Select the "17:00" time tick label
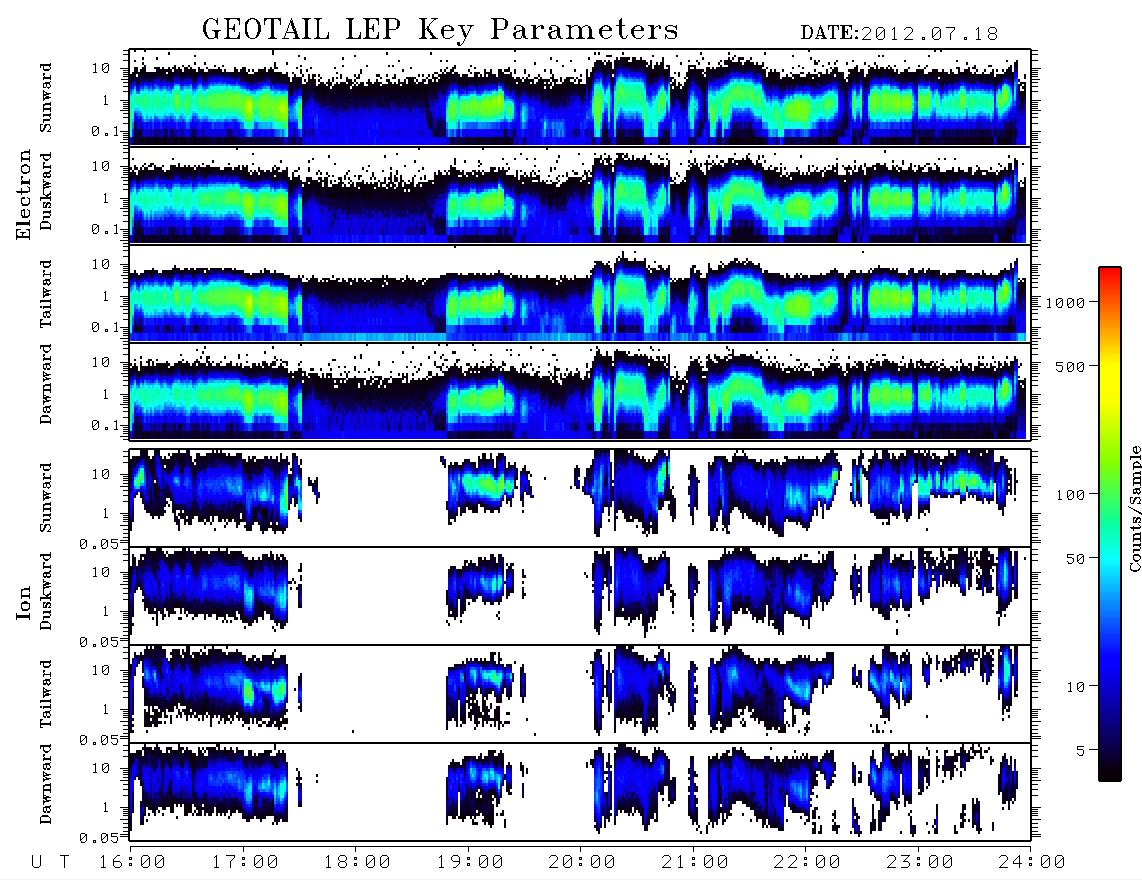Screen dimensions: 1142x880 [245, 863]
